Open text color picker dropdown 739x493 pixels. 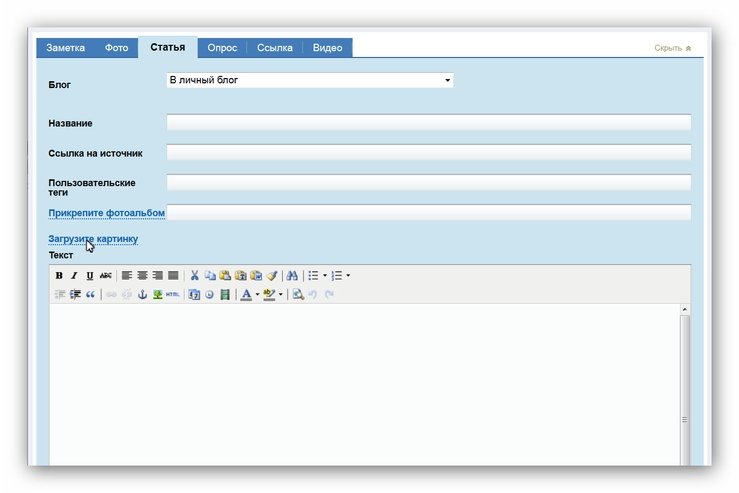[257, 295]
